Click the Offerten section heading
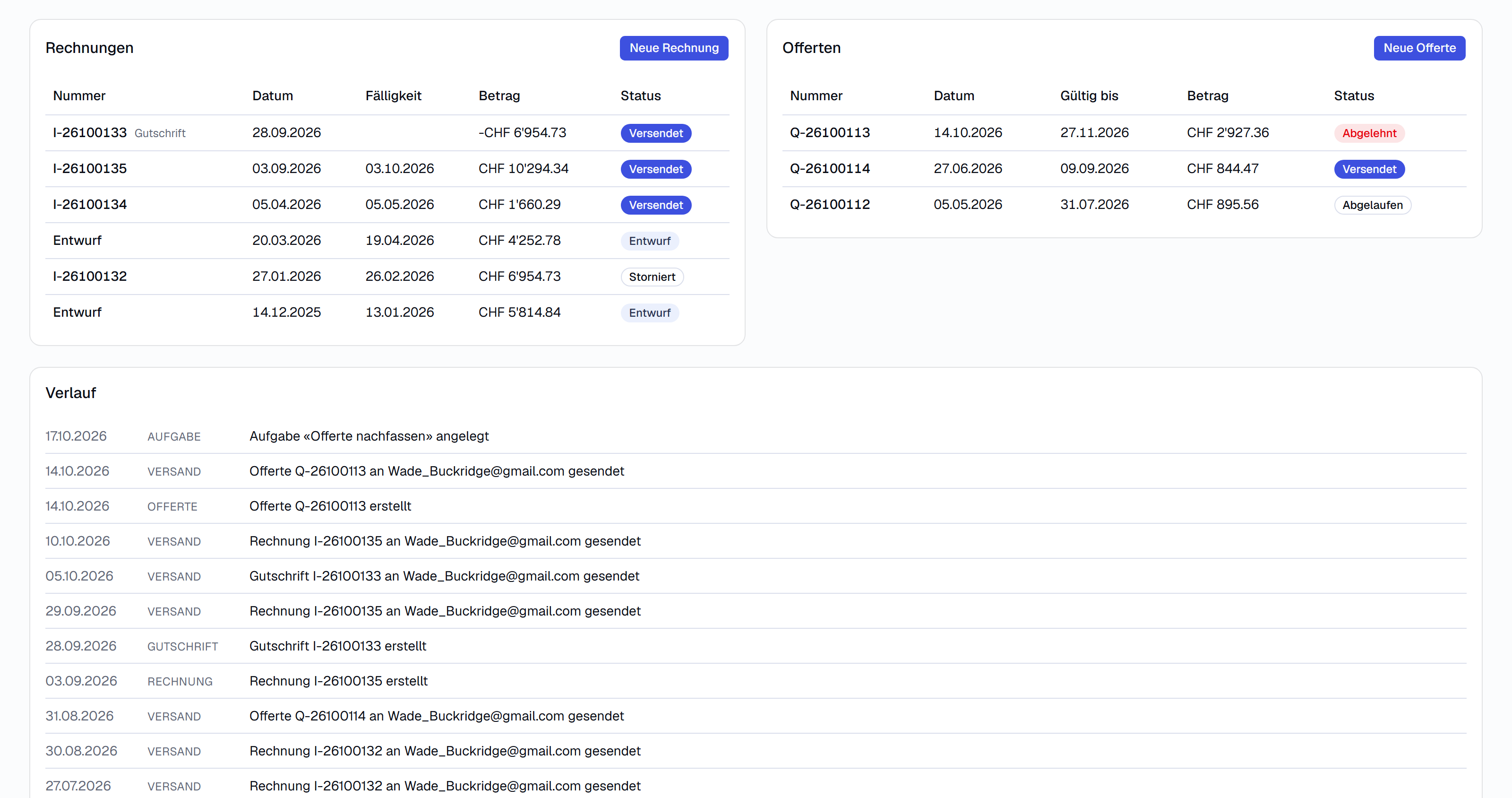 tap(811, 48)
